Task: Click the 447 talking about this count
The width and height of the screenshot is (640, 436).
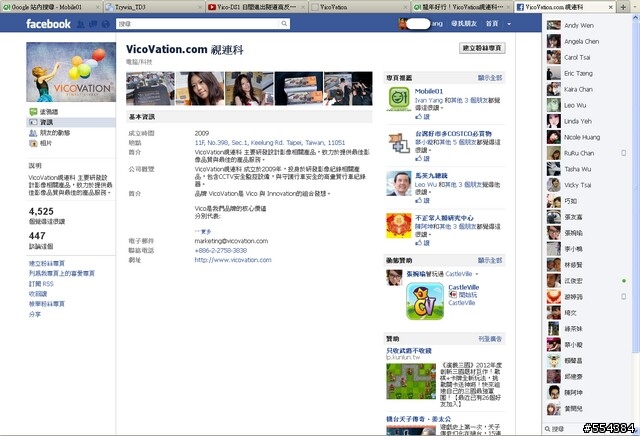Action: (x=37, y=236)
